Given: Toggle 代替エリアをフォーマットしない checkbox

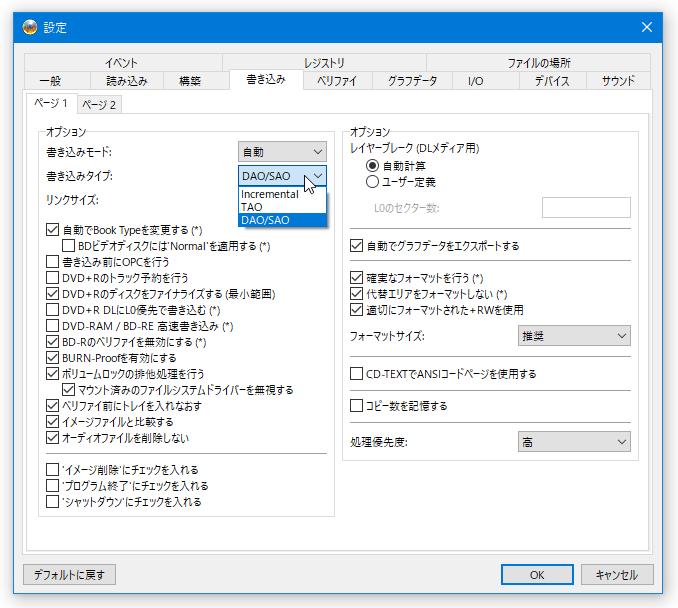Looking at the screenshot, I should tap(356, 294).
